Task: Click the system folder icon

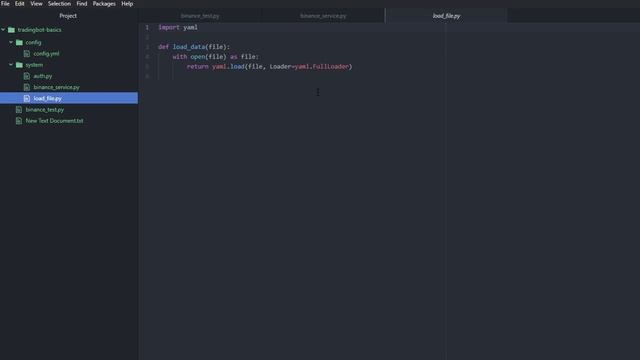Action: point(19,65)
